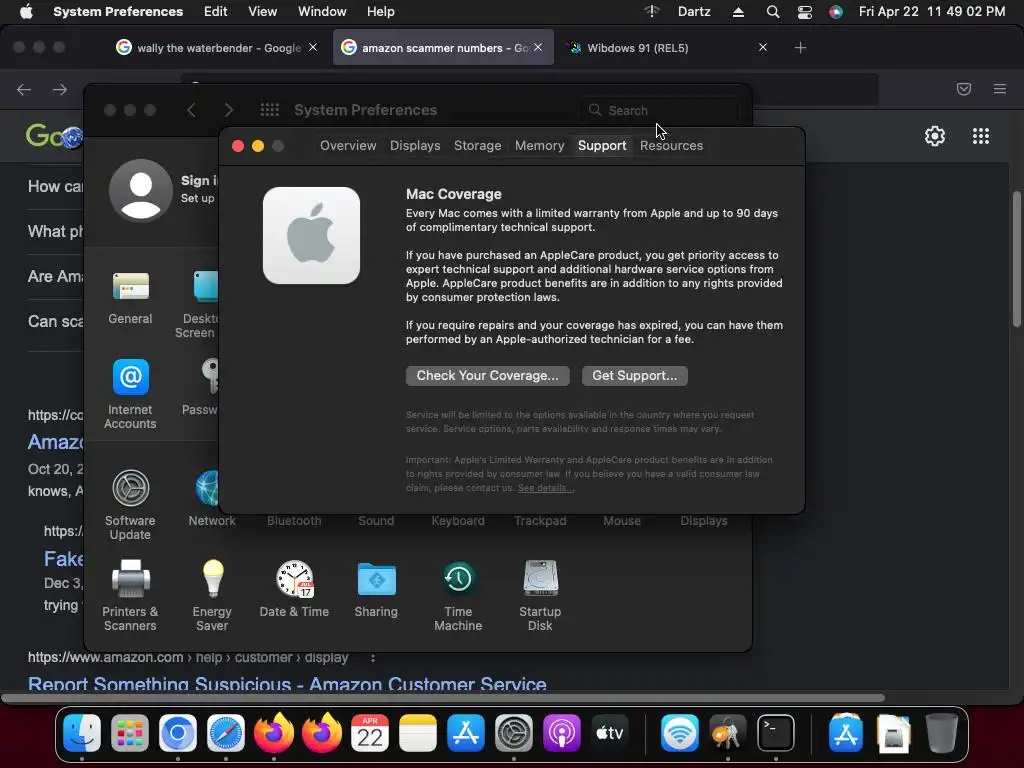Open a new browser tab
Viewport: 1024px width, 768px height.
800,48
